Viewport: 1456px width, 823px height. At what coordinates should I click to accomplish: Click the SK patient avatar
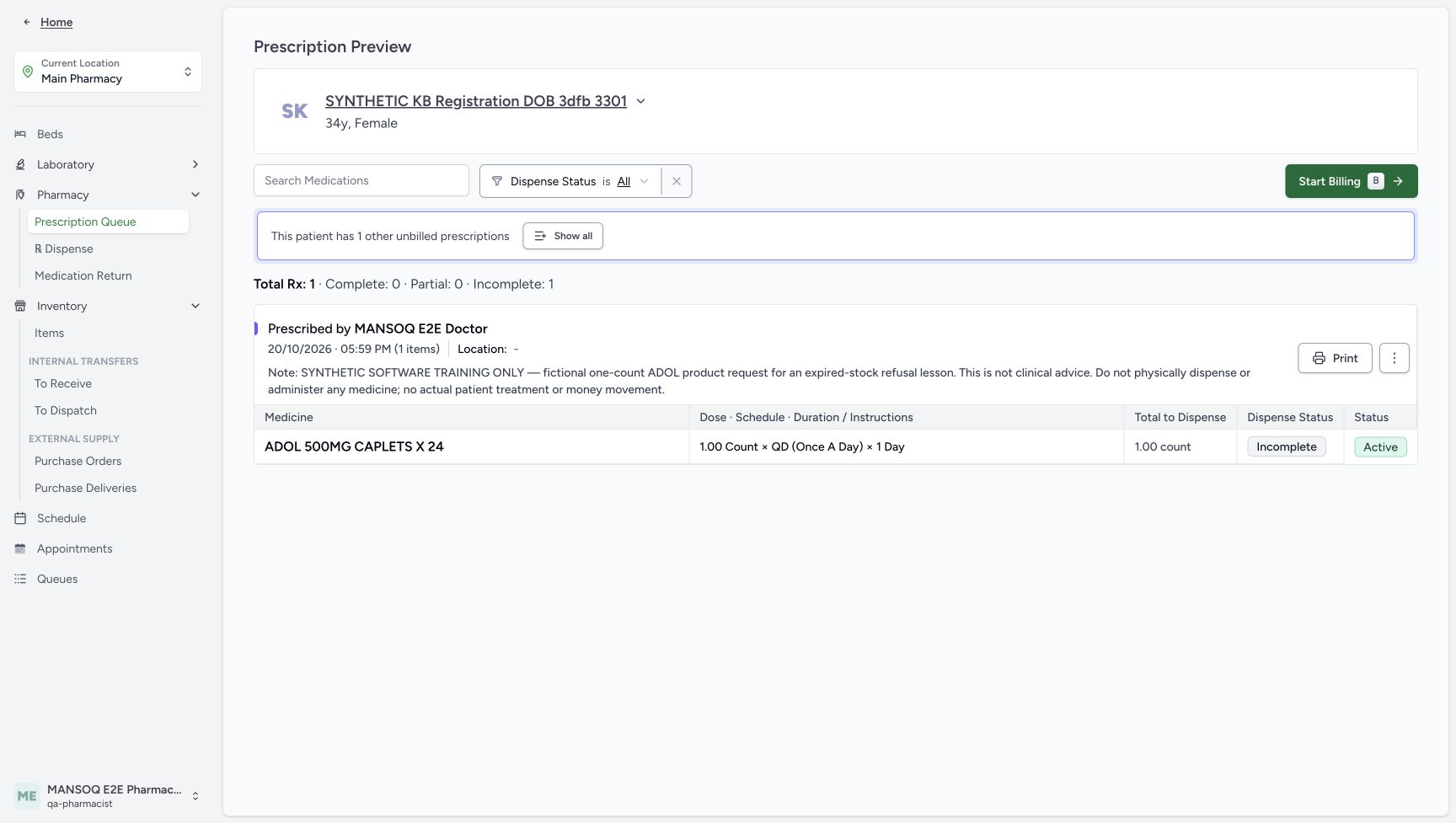pos(294,111)
